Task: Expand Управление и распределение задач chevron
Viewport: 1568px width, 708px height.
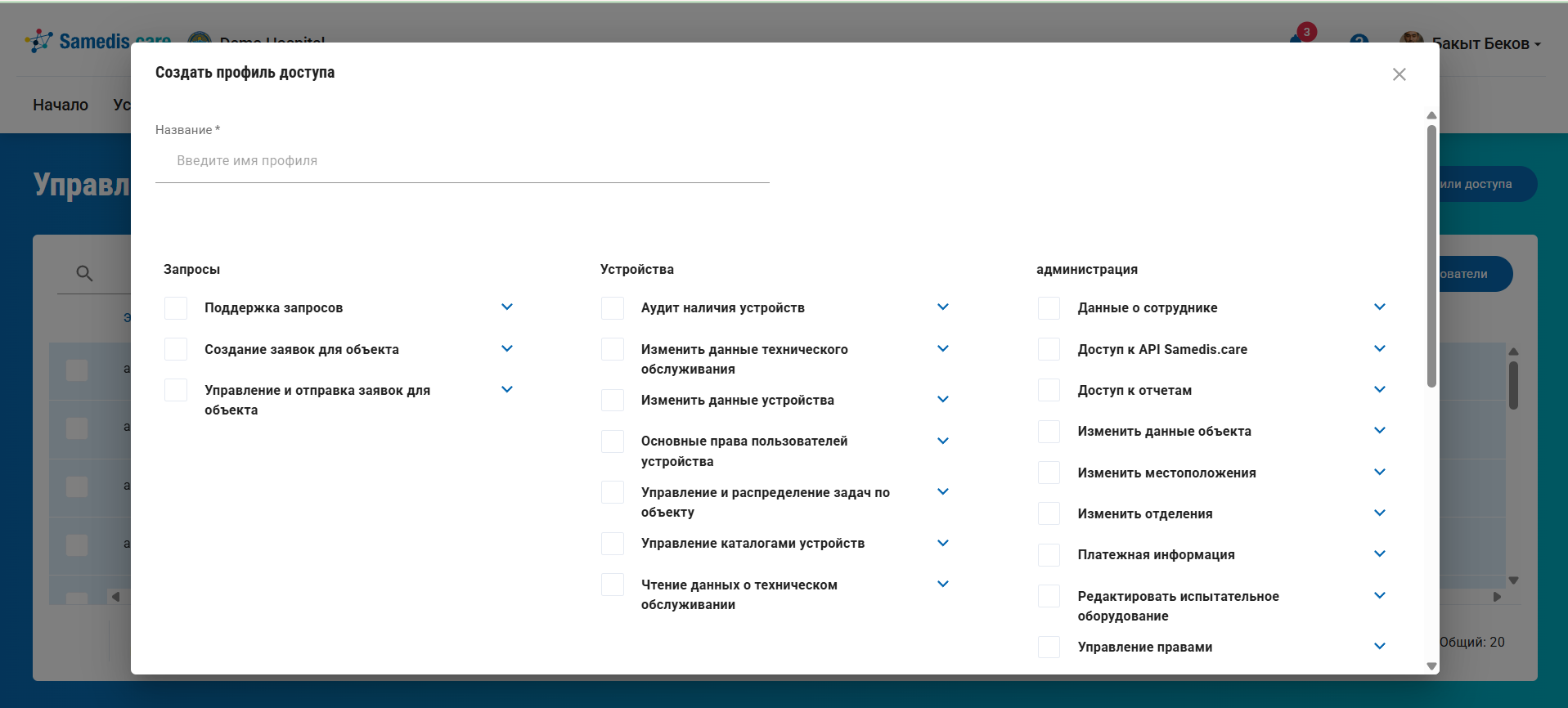Action: [x=943, y=491]
